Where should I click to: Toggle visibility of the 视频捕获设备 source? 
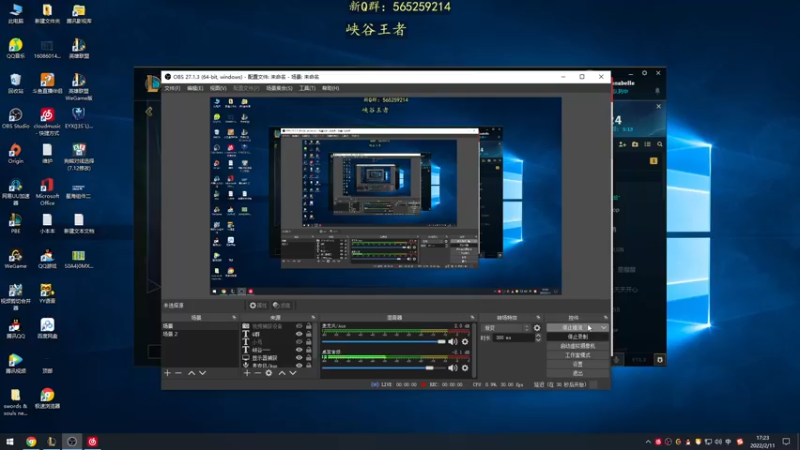click(299, 326)
